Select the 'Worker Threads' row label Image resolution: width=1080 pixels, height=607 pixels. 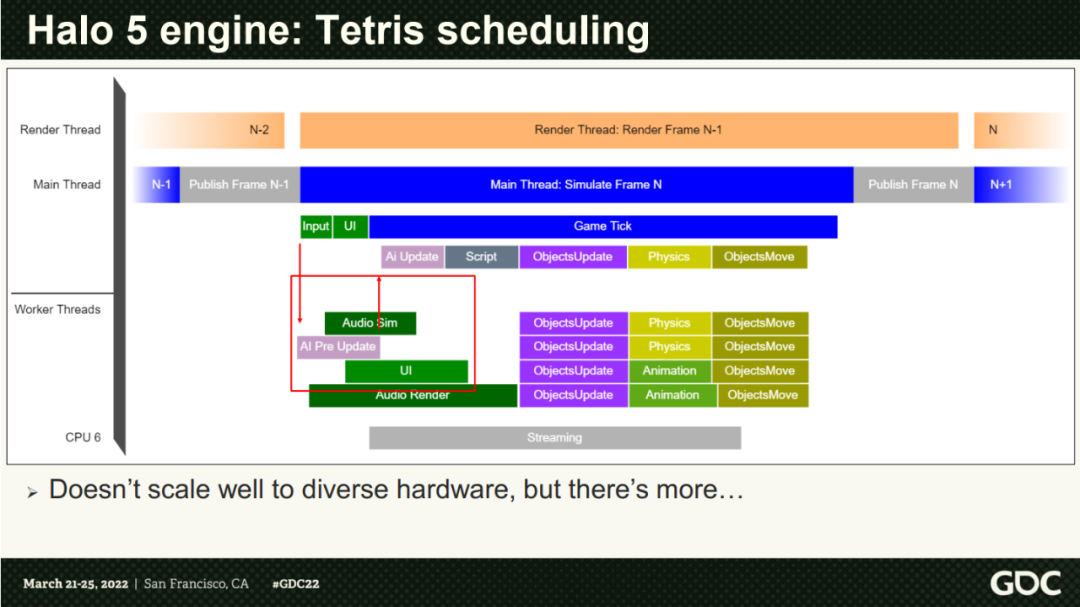57,309
